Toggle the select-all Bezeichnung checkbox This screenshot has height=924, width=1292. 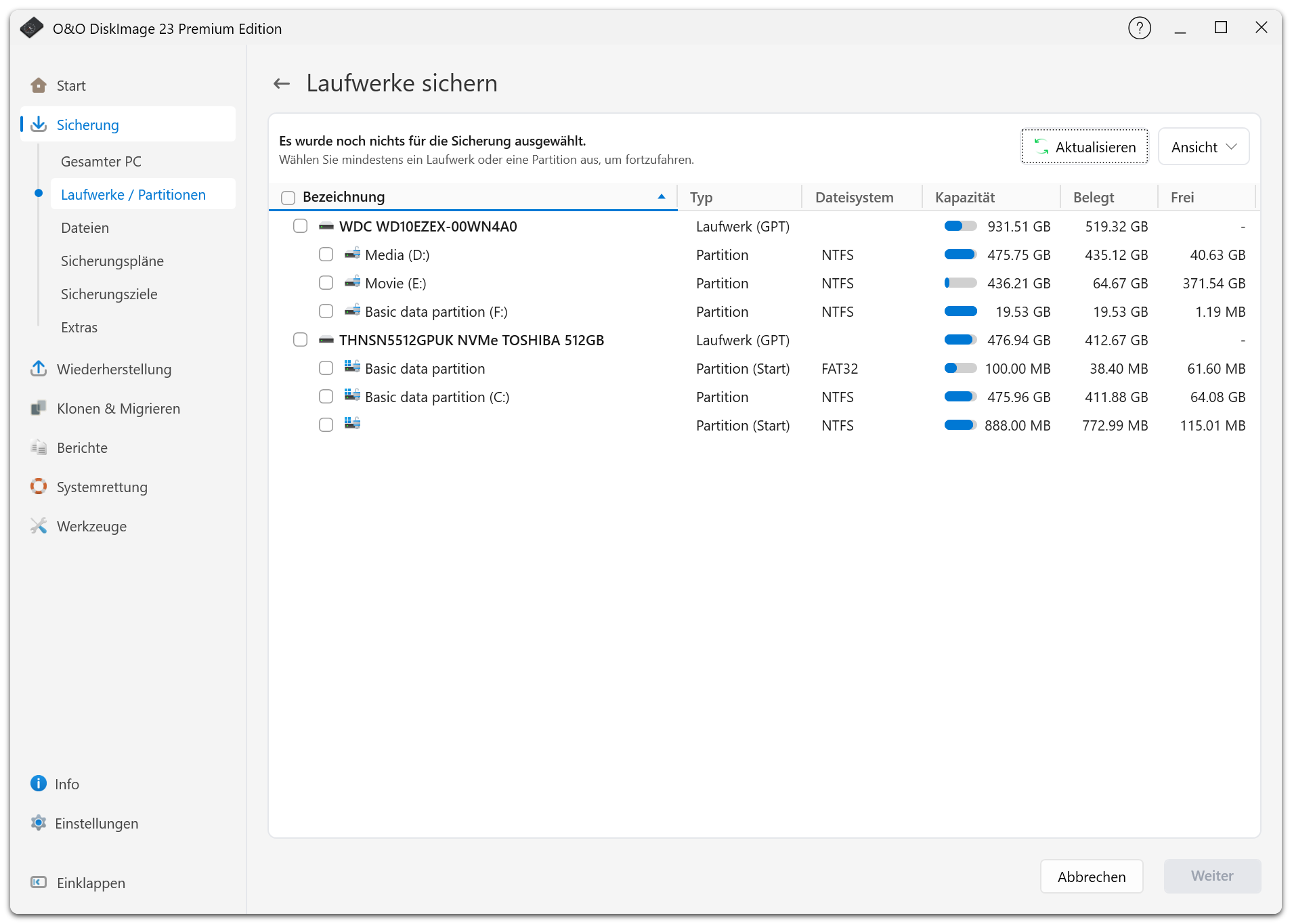coord(288,198)
